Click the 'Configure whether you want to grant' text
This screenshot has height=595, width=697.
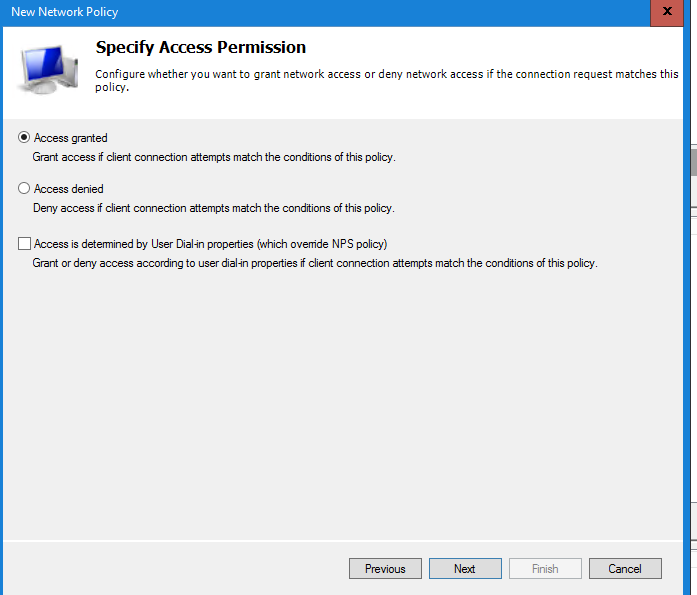click(x=387, y=80)
